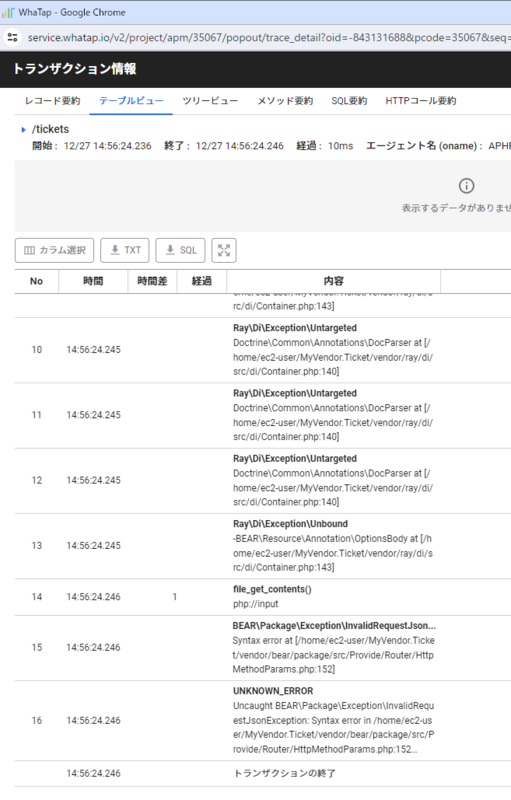This screenshot has width=511, height=800.
Task: Expand the /tickets transaction arrow
Action: point(23,130)
